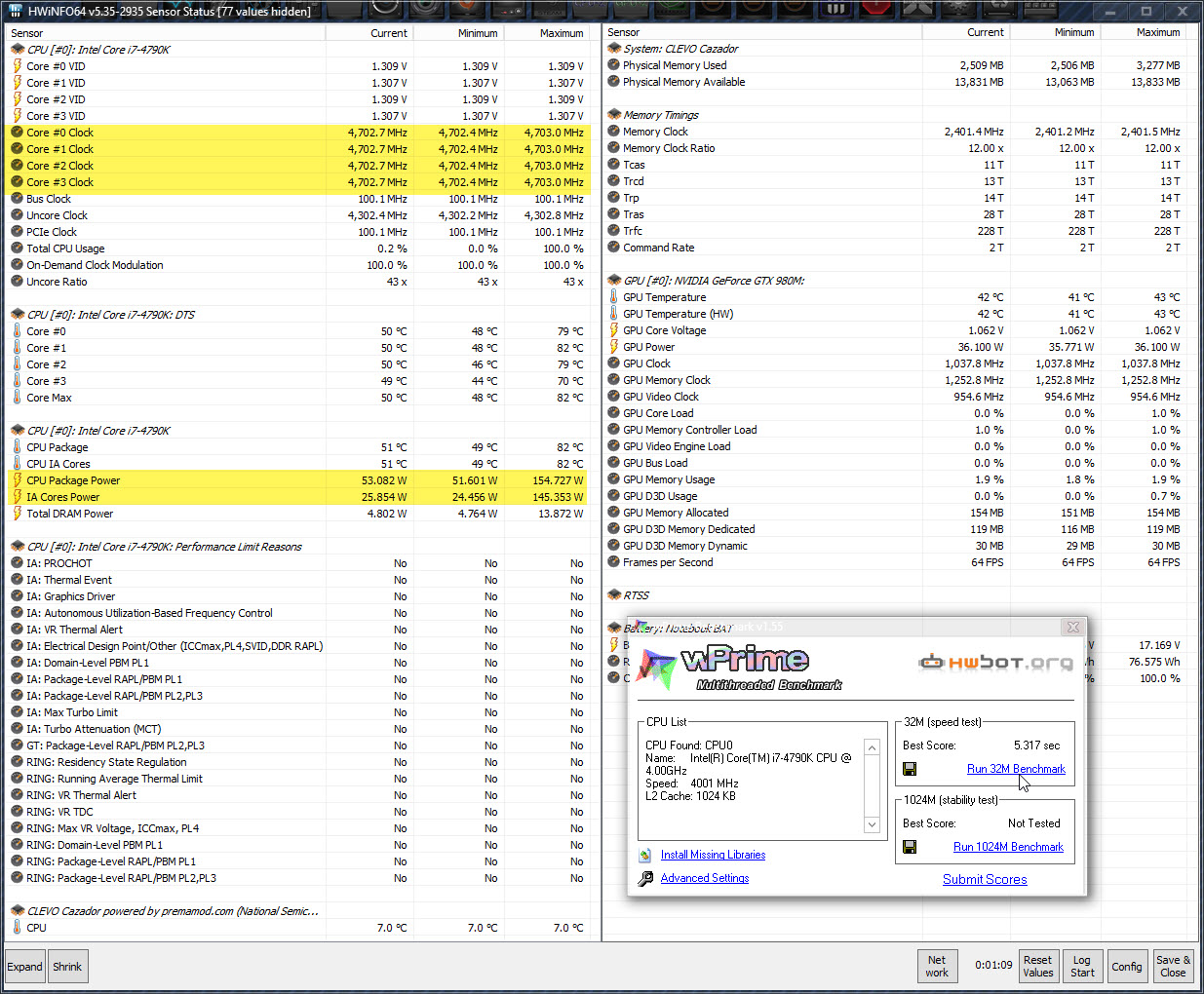Click the GPU Power lightning icon
This screenshot has width=1204, height=994.
[613, 347]
